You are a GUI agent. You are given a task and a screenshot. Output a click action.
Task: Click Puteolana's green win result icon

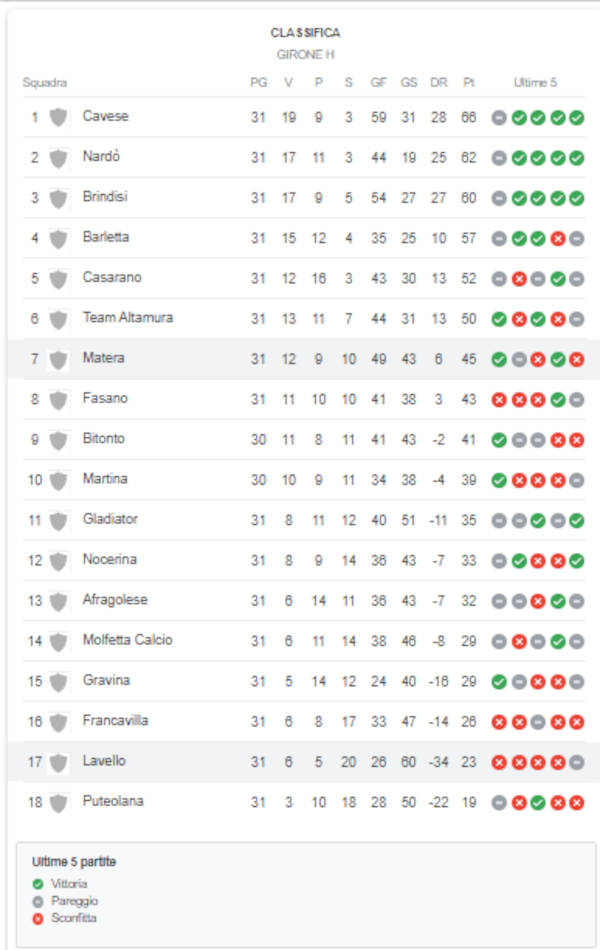538,803
